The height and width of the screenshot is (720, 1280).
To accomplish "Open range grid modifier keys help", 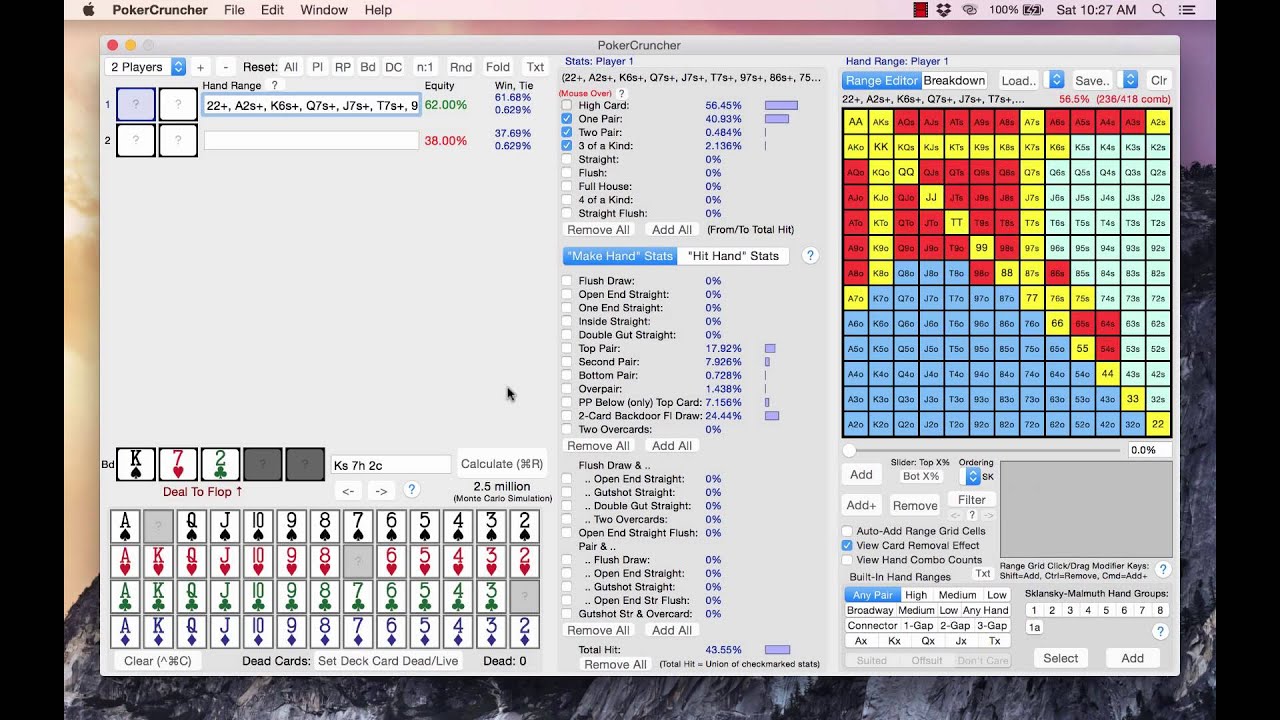I will click(1163, 569).
